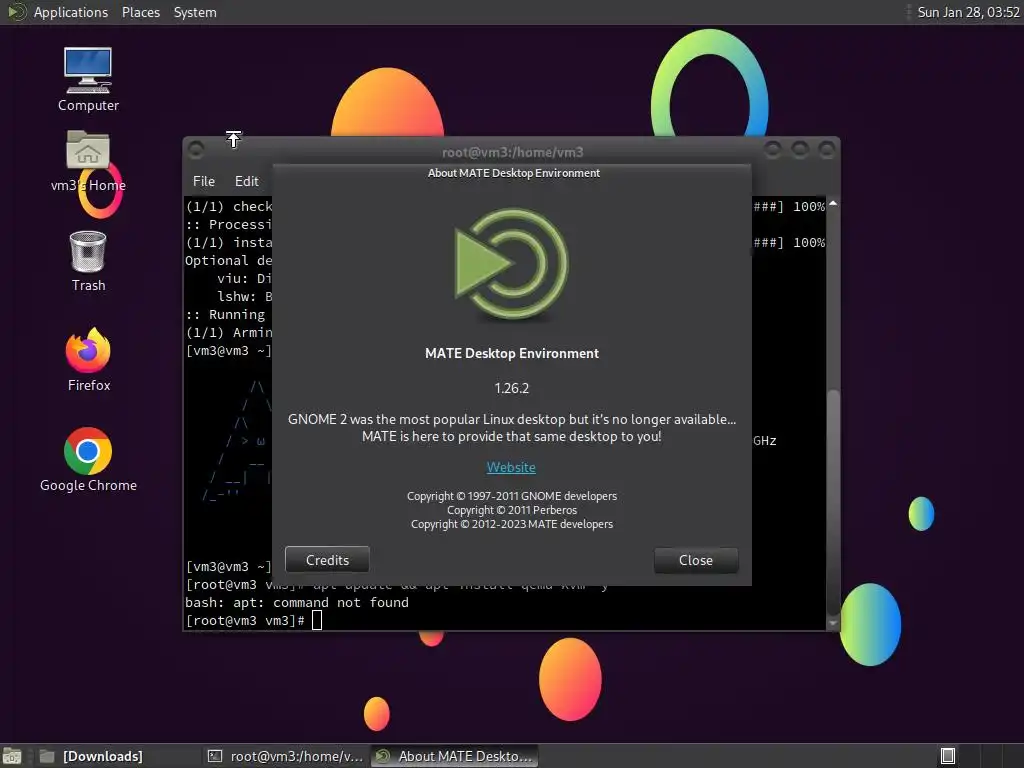Click the About MATE Desktop Environment title
The image size is (1024, 768).
[x=513, y=173]
